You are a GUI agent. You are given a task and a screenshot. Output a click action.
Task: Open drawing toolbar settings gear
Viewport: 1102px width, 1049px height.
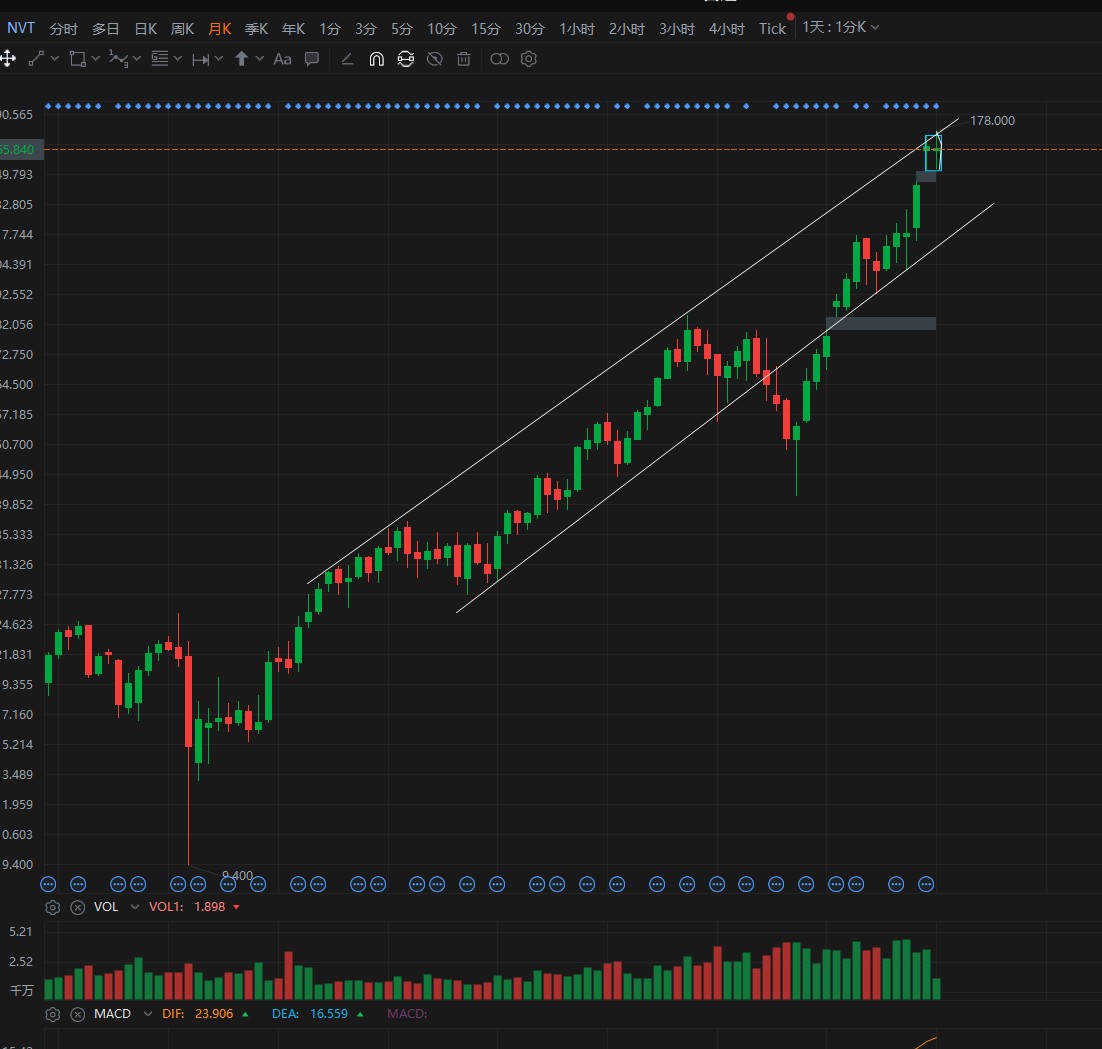529,59
